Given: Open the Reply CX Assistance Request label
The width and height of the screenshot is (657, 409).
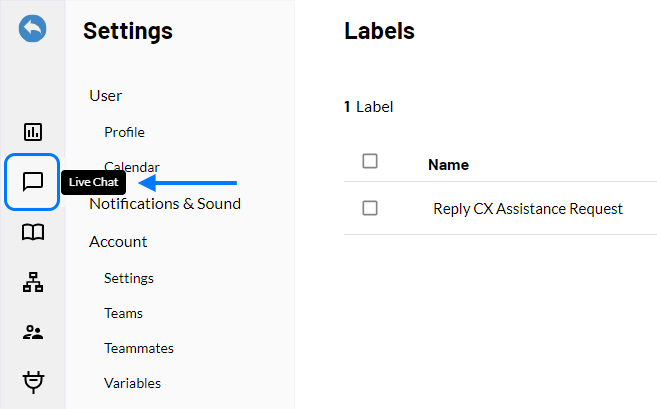Looking at the screenshot, I should [x=528, y=209].
